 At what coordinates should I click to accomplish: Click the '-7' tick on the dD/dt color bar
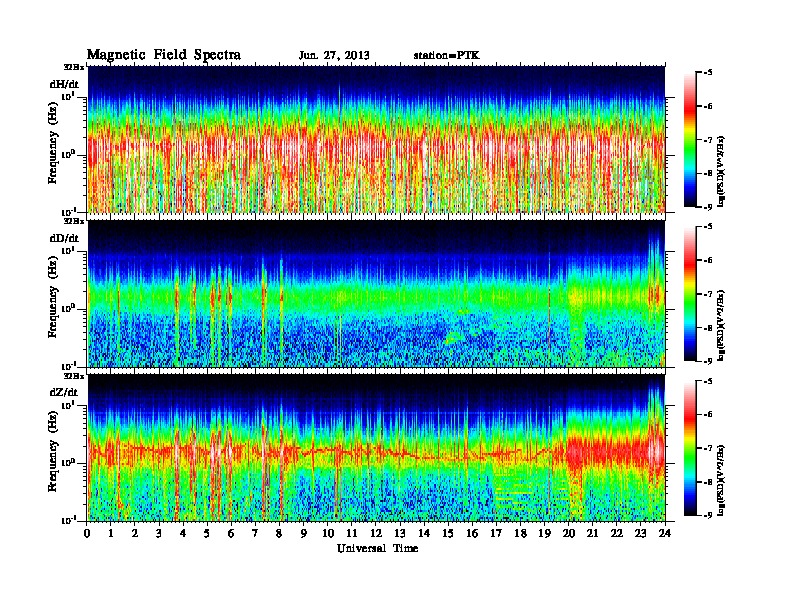[708, 294]
